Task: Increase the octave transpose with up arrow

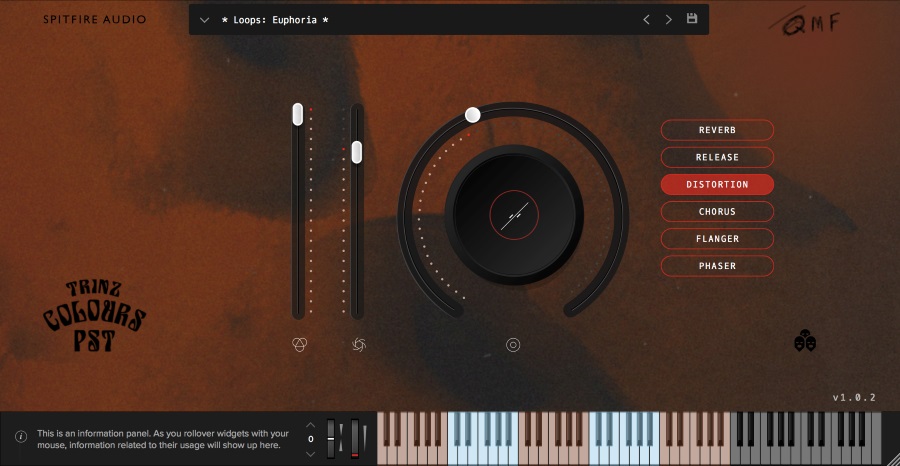Action: click(x=311, y=425)
